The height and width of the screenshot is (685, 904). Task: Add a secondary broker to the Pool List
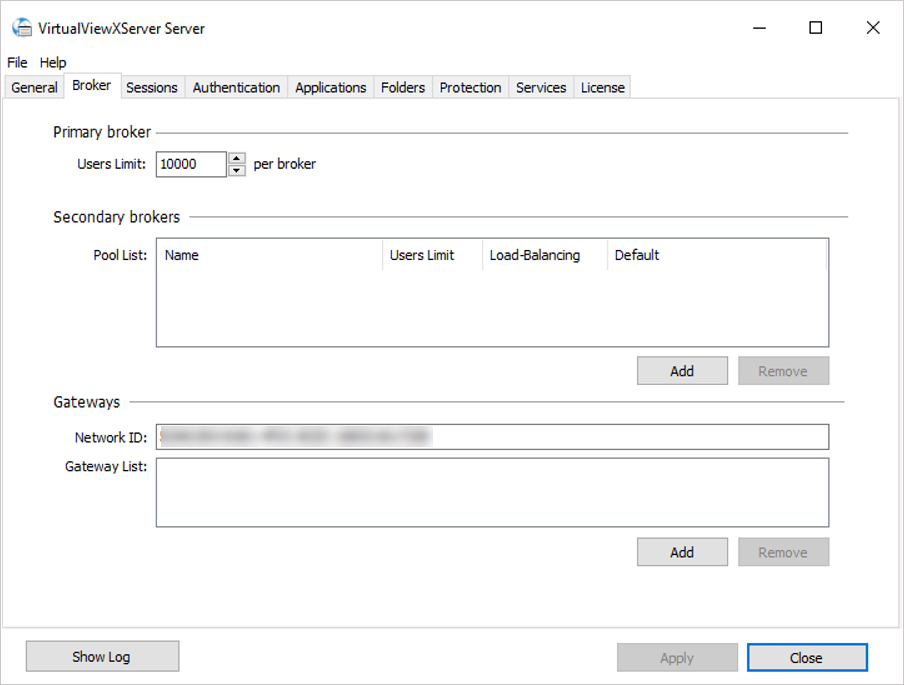tap(682, 370)
